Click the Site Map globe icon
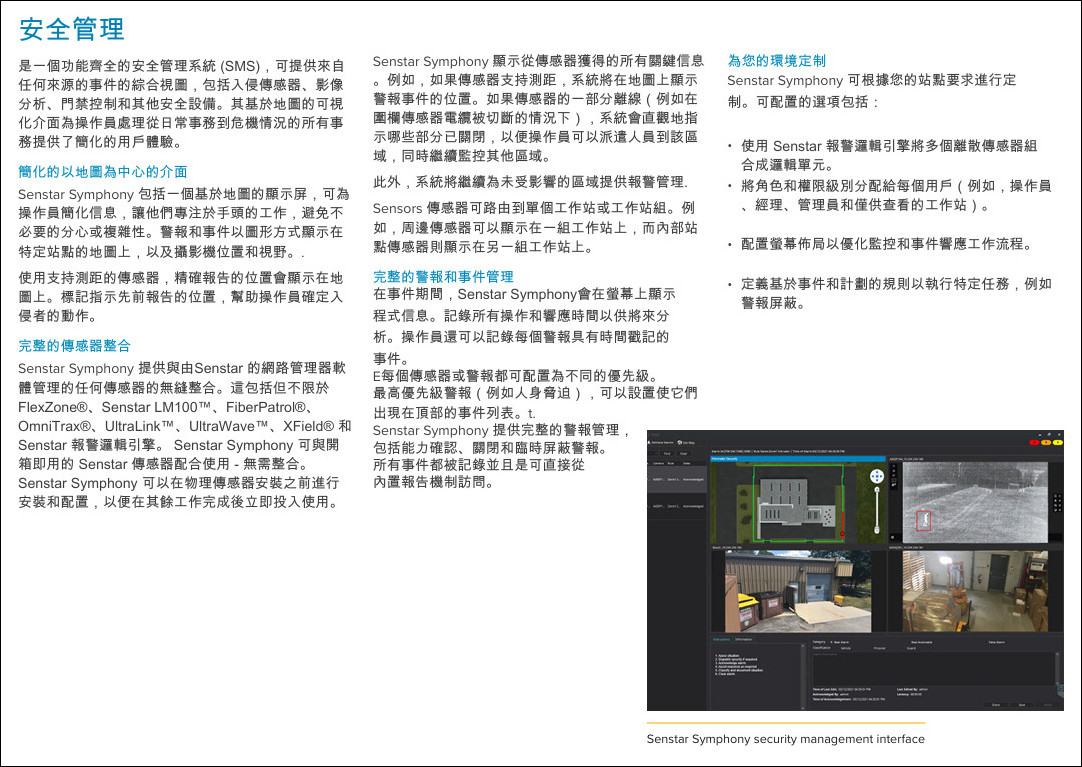 (680, 441)
